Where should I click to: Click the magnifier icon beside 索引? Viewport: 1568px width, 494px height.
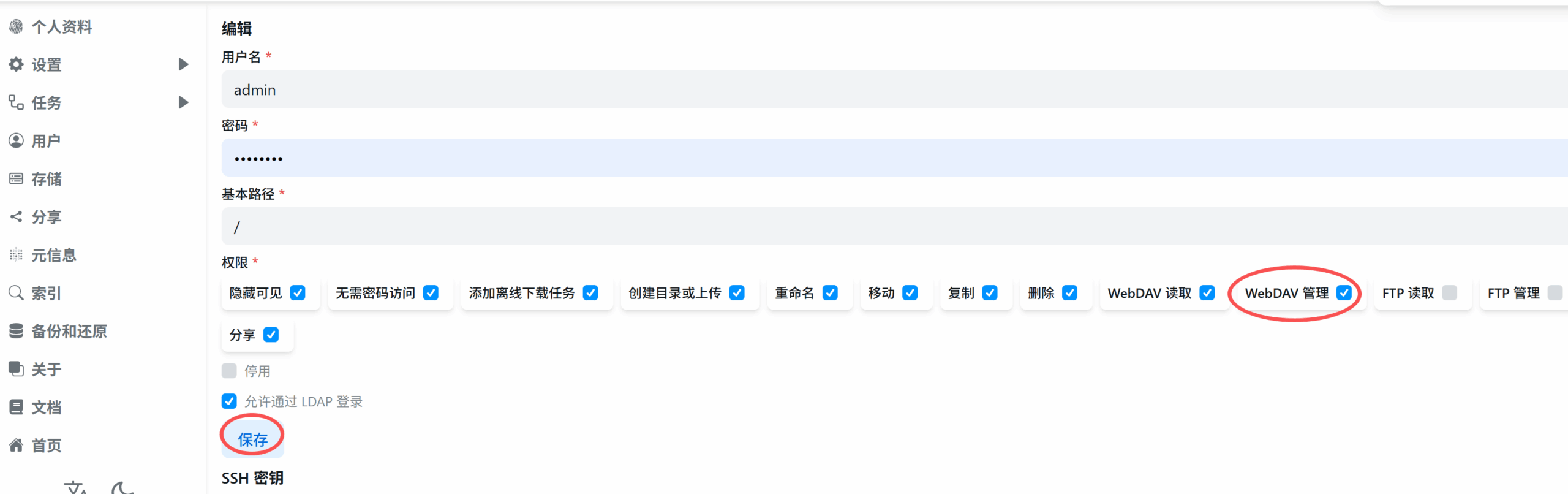click(17, 293)
